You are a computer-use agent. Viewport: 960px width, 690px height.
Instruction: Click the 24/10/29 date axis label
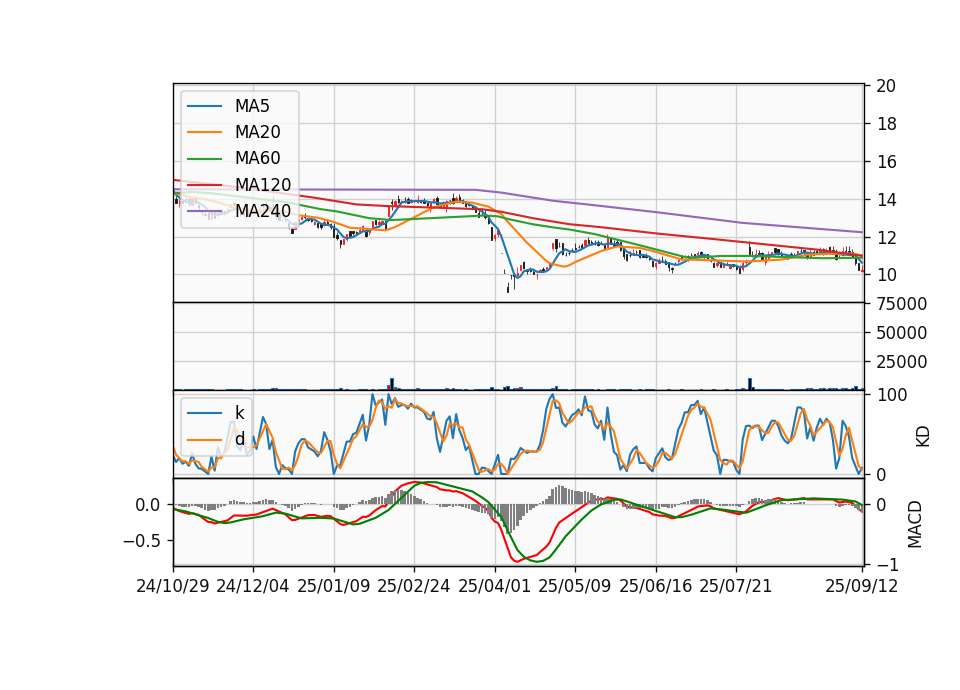pos(173,587)
